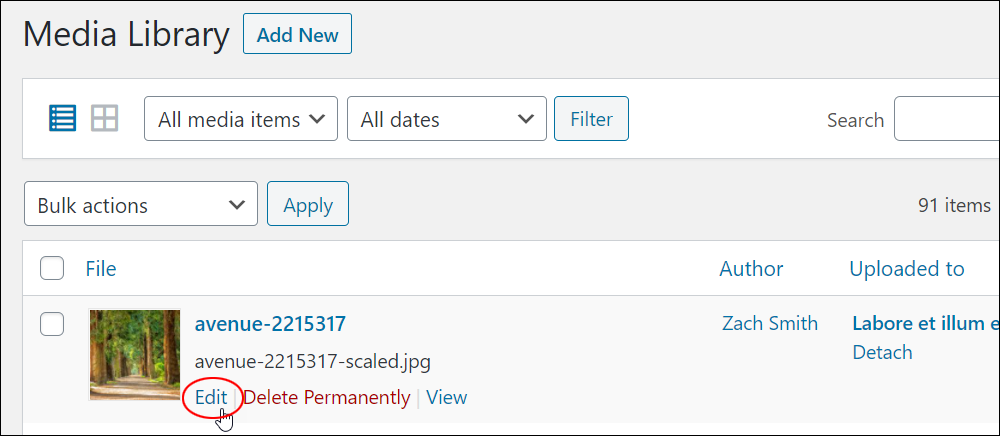
Task: Click the Edit link under avenue-2215317
Action: pos(211,397)
